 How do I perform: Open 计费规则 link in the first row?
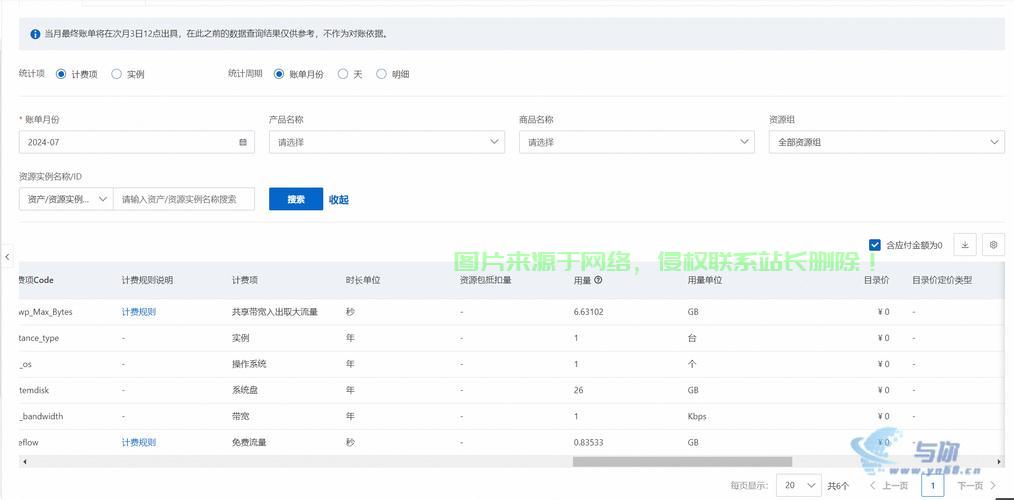point(139,312)
